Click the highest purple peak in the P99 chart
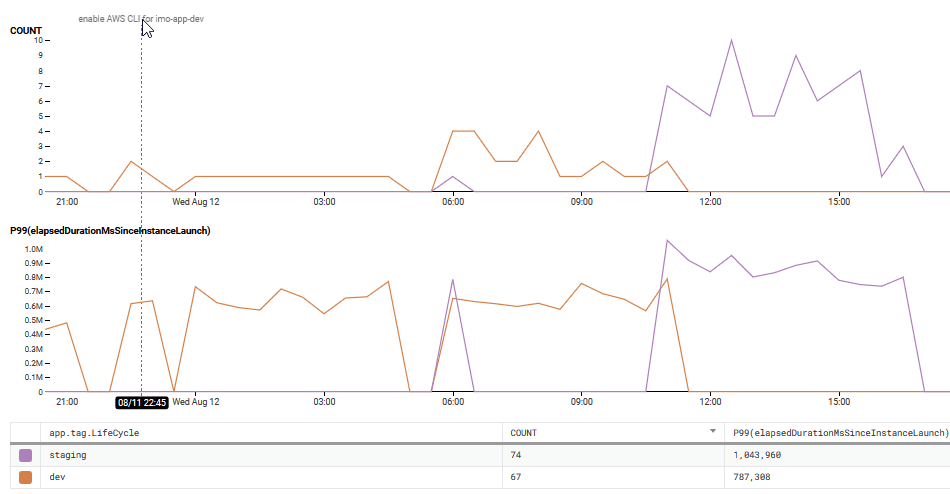 pos(667,240)
